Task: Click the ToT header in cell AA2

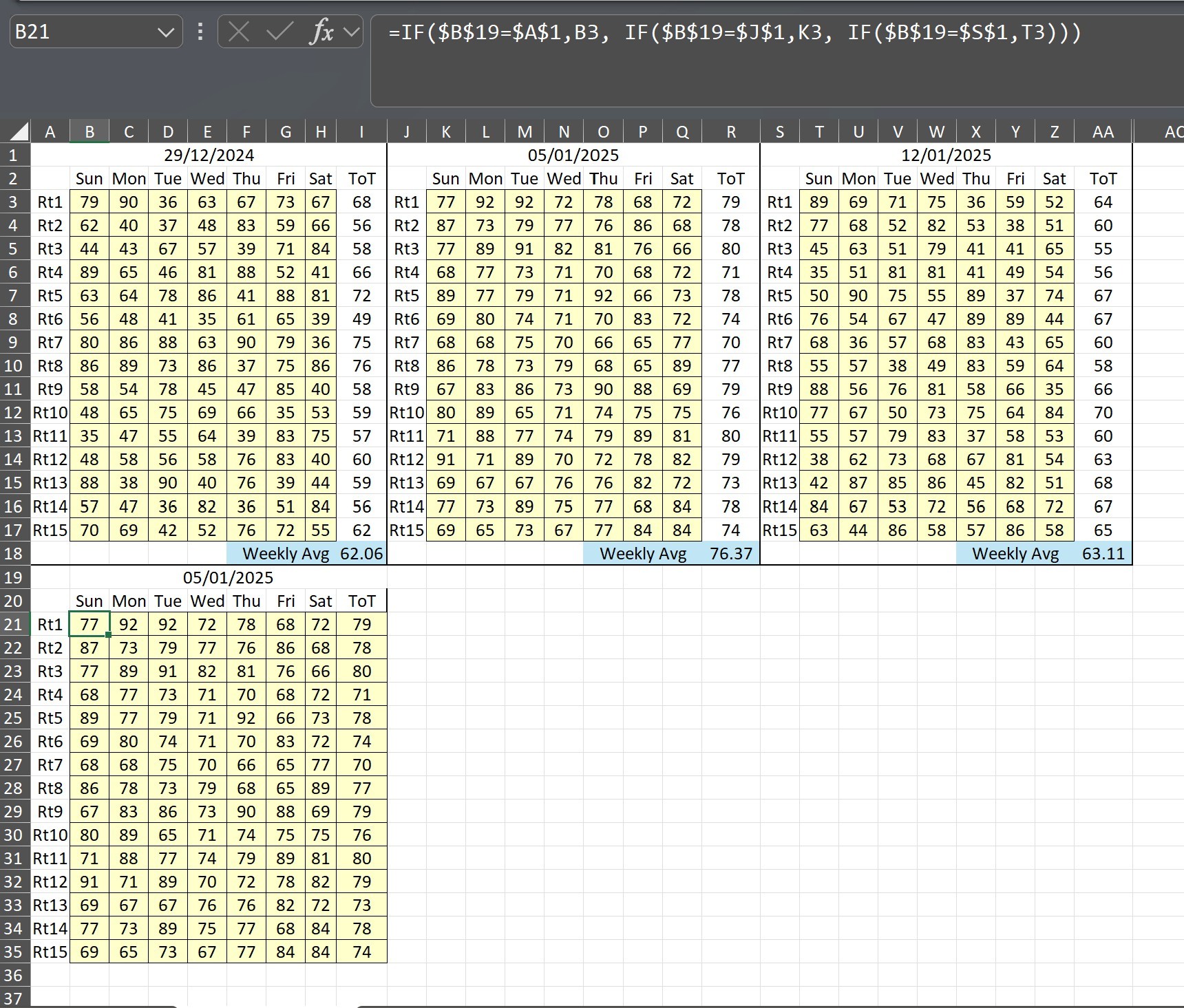Action: tap(1103, 178)
